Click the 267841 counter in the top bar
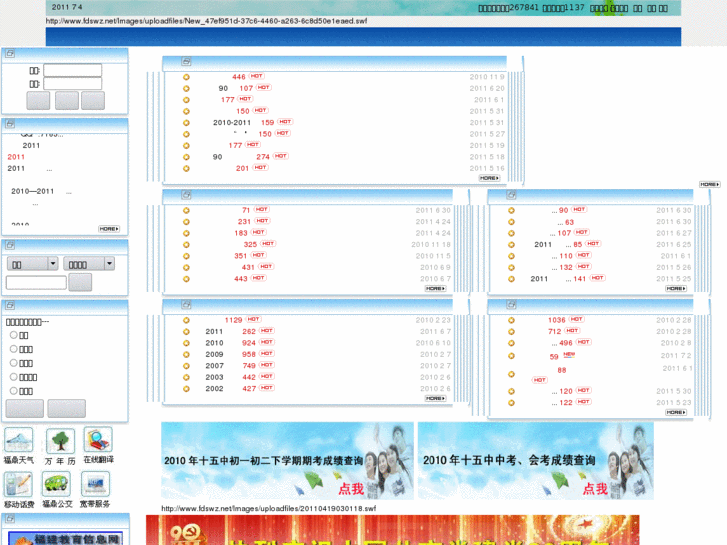Viewport: 727px width, 545px height. [x=523, y=7]
